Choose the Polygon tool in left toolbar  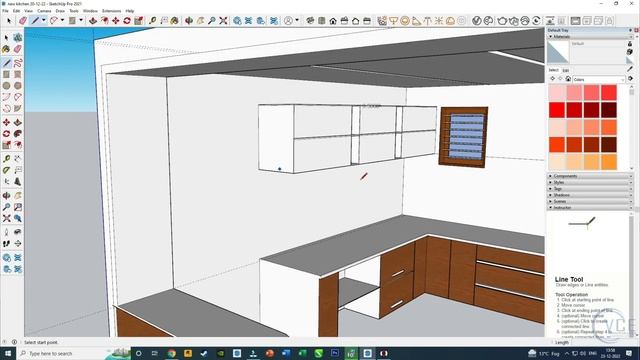click(18, 86)
